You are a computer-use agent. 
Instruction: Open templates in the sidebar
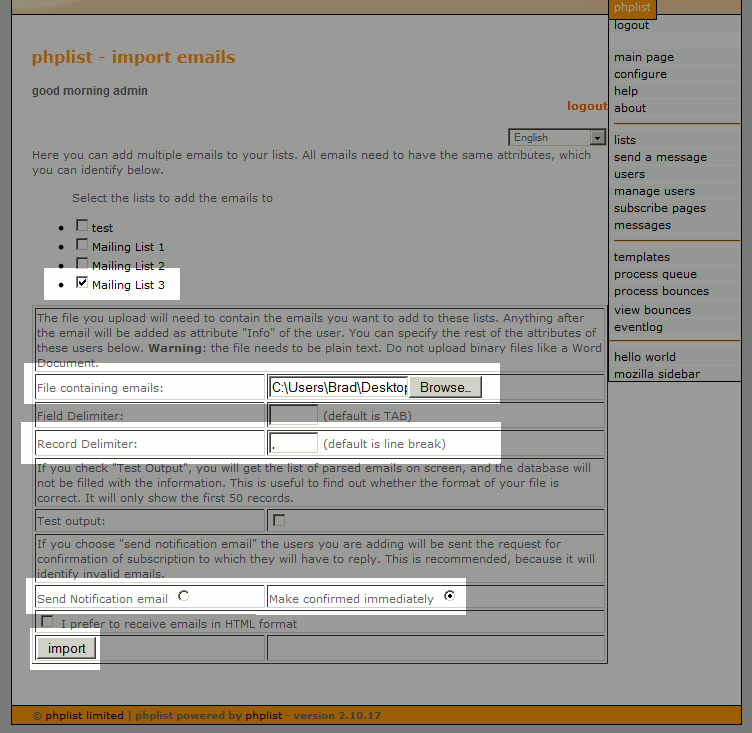[x=642, y=257]
